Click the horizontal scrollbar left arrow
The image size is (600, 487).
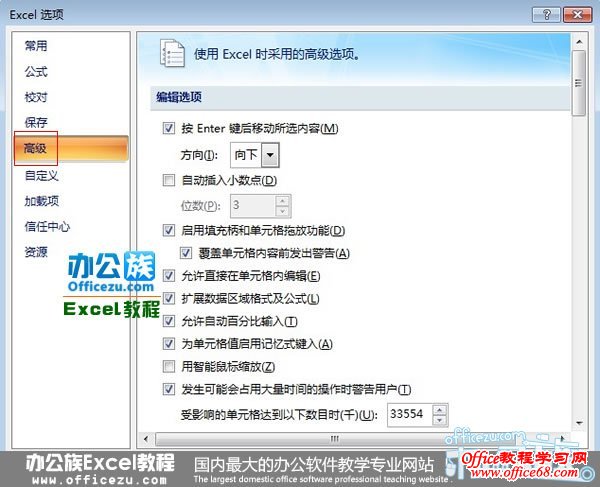[x=146, y=438]
